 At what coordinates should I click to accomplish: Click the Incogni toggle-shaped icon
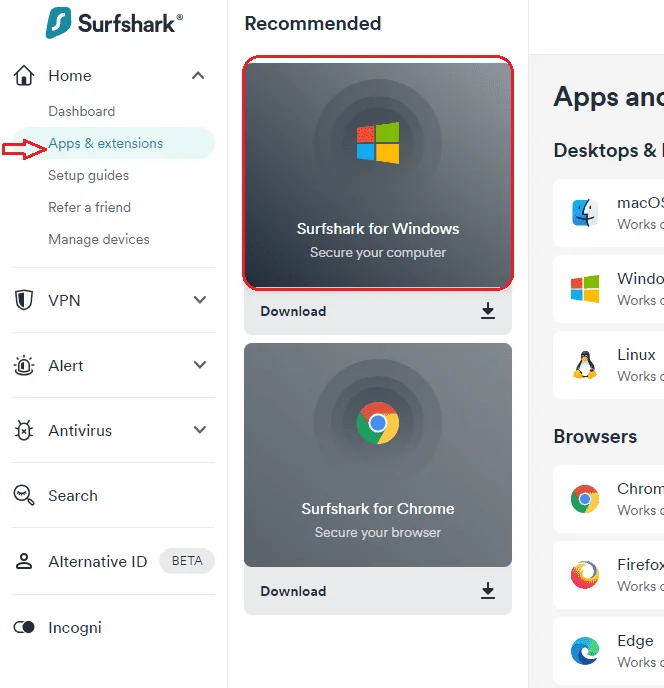(24, 627)
